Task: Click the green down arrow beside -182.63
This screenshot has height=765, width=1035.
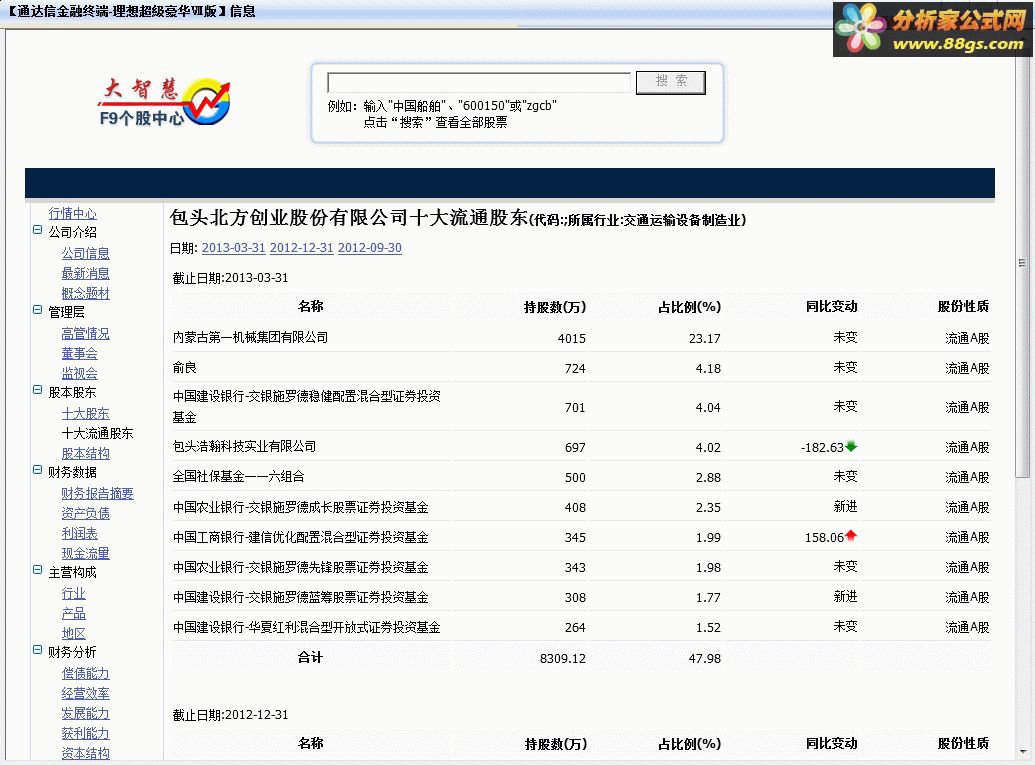Action: [x=851, y=446]
